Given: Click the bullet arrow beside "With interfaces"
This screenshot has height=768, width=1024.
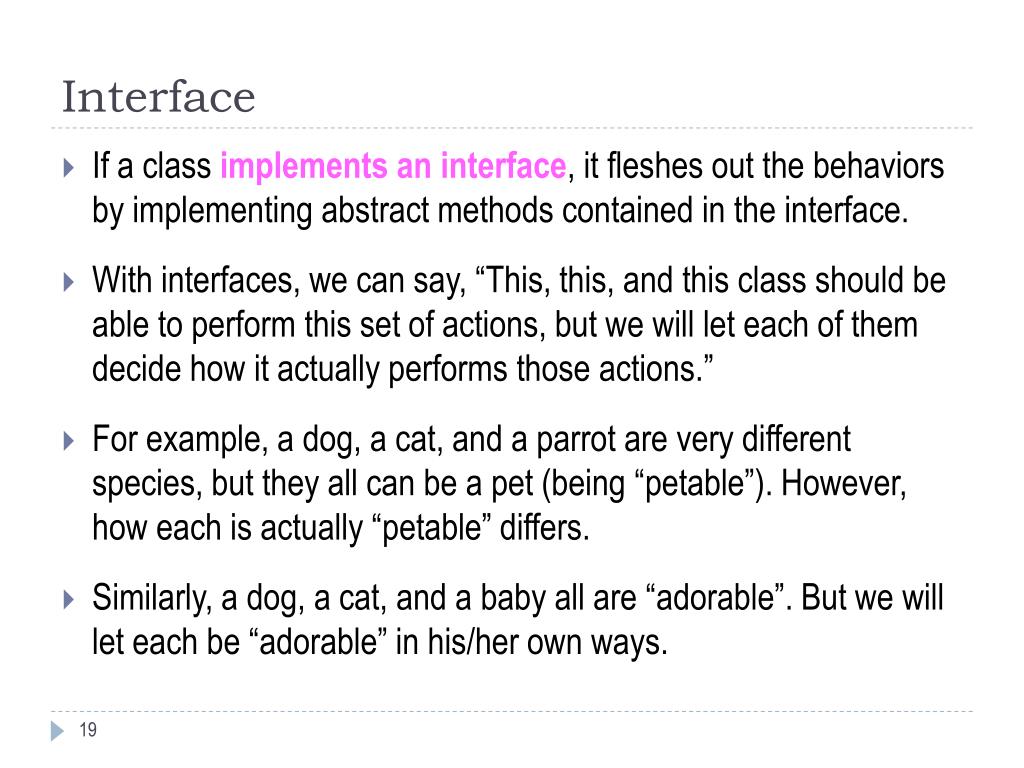Looking at the screenshot, I should 69,282.
